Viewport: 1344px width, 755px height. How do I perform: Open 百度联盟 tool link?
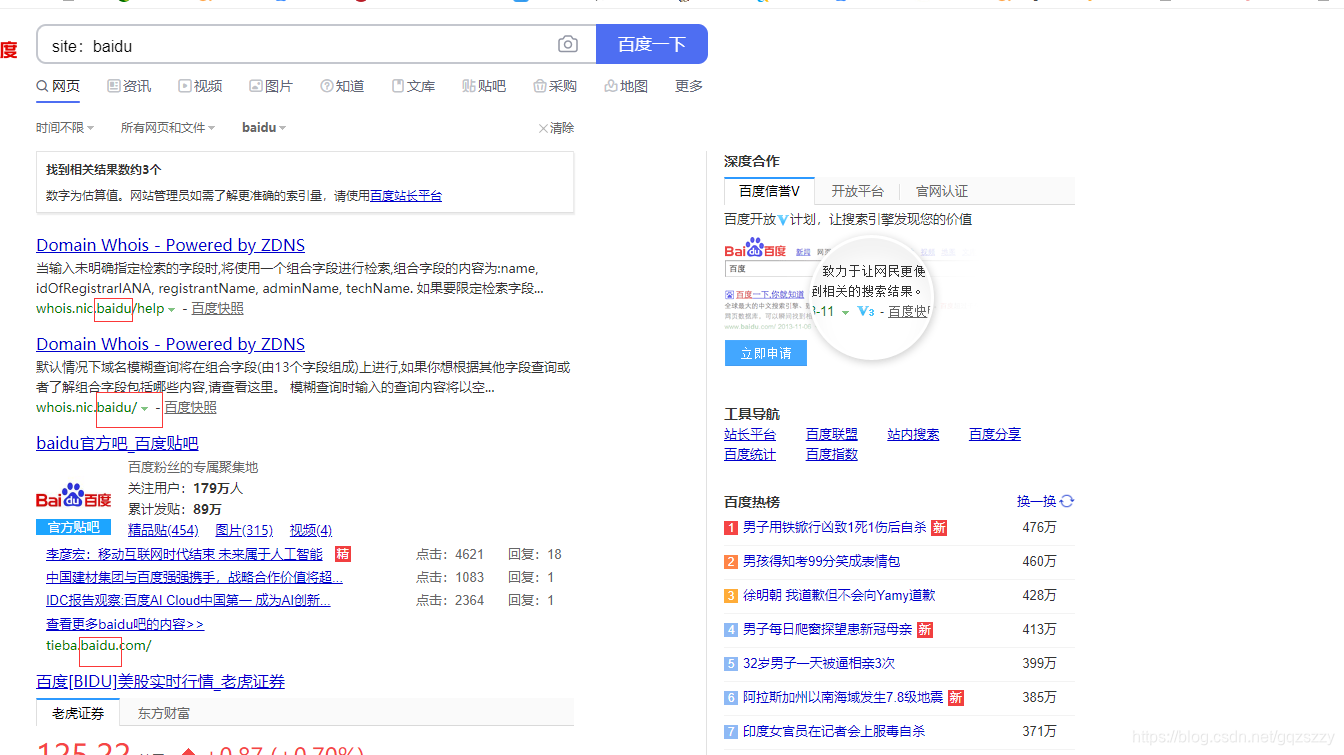click(x=832, y=434)
